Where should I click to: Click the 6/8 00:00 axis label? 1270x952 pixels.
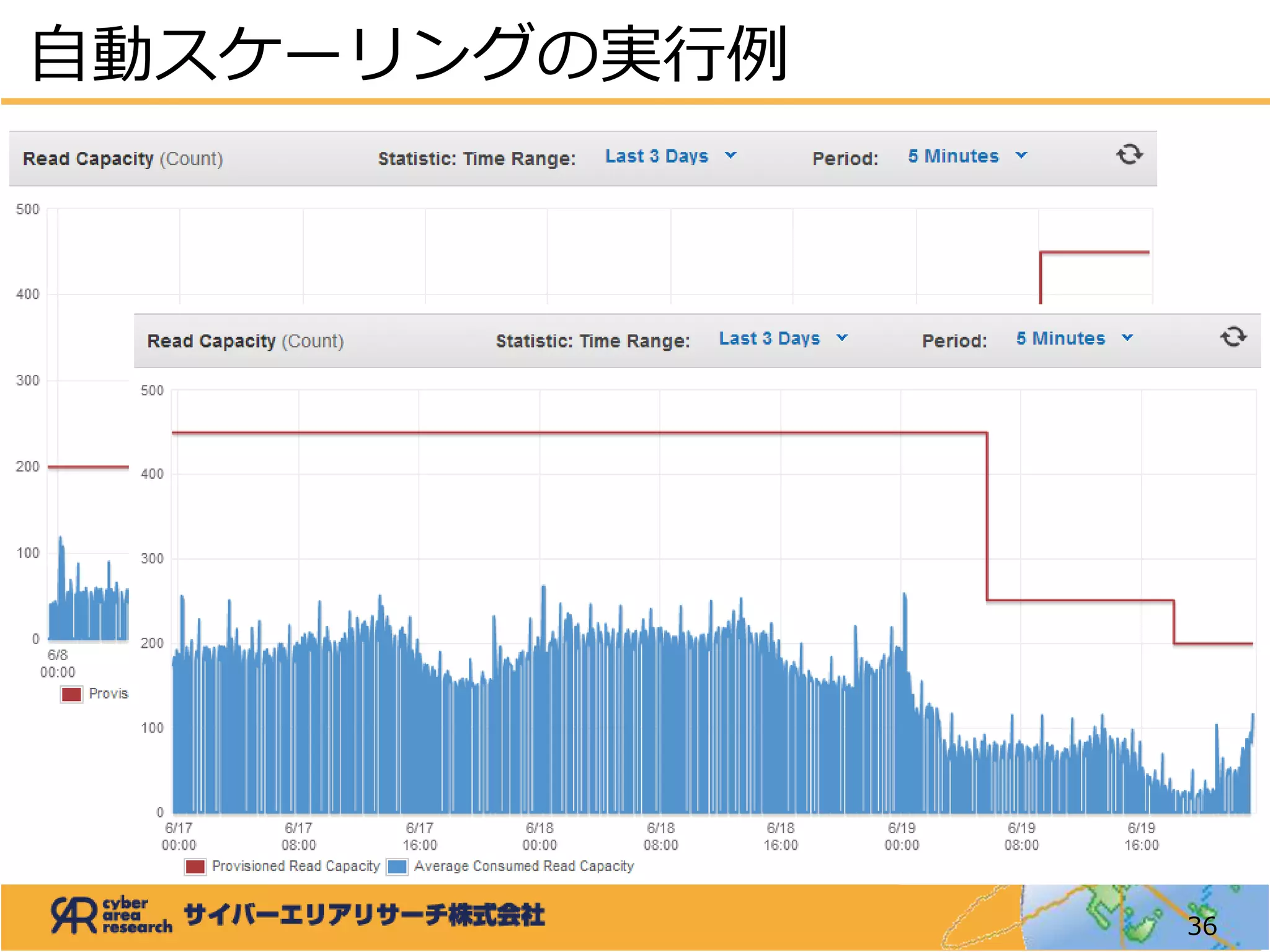58,664
